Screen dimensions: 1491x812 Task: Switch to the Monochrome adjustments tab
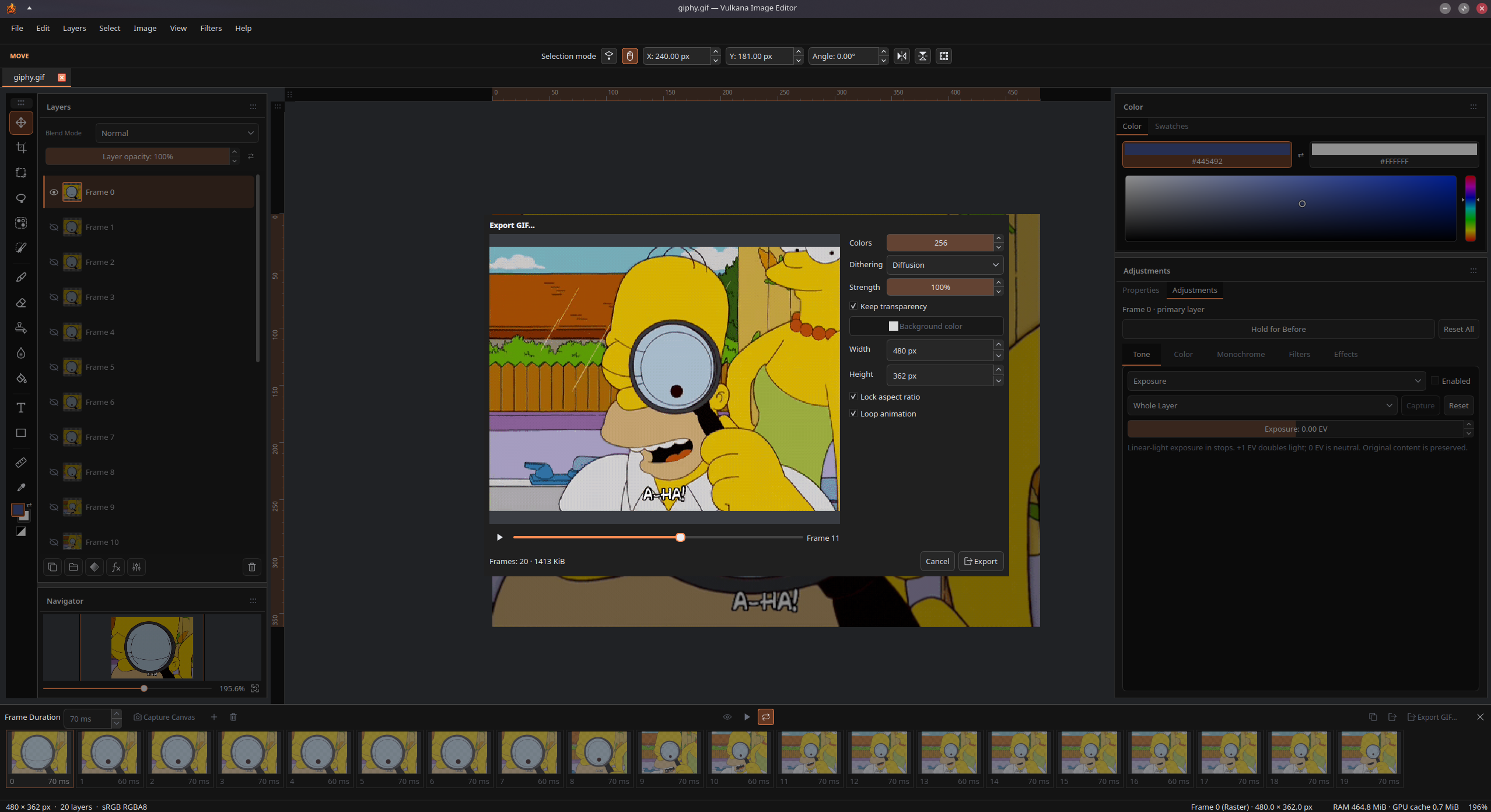[1241, 354]
